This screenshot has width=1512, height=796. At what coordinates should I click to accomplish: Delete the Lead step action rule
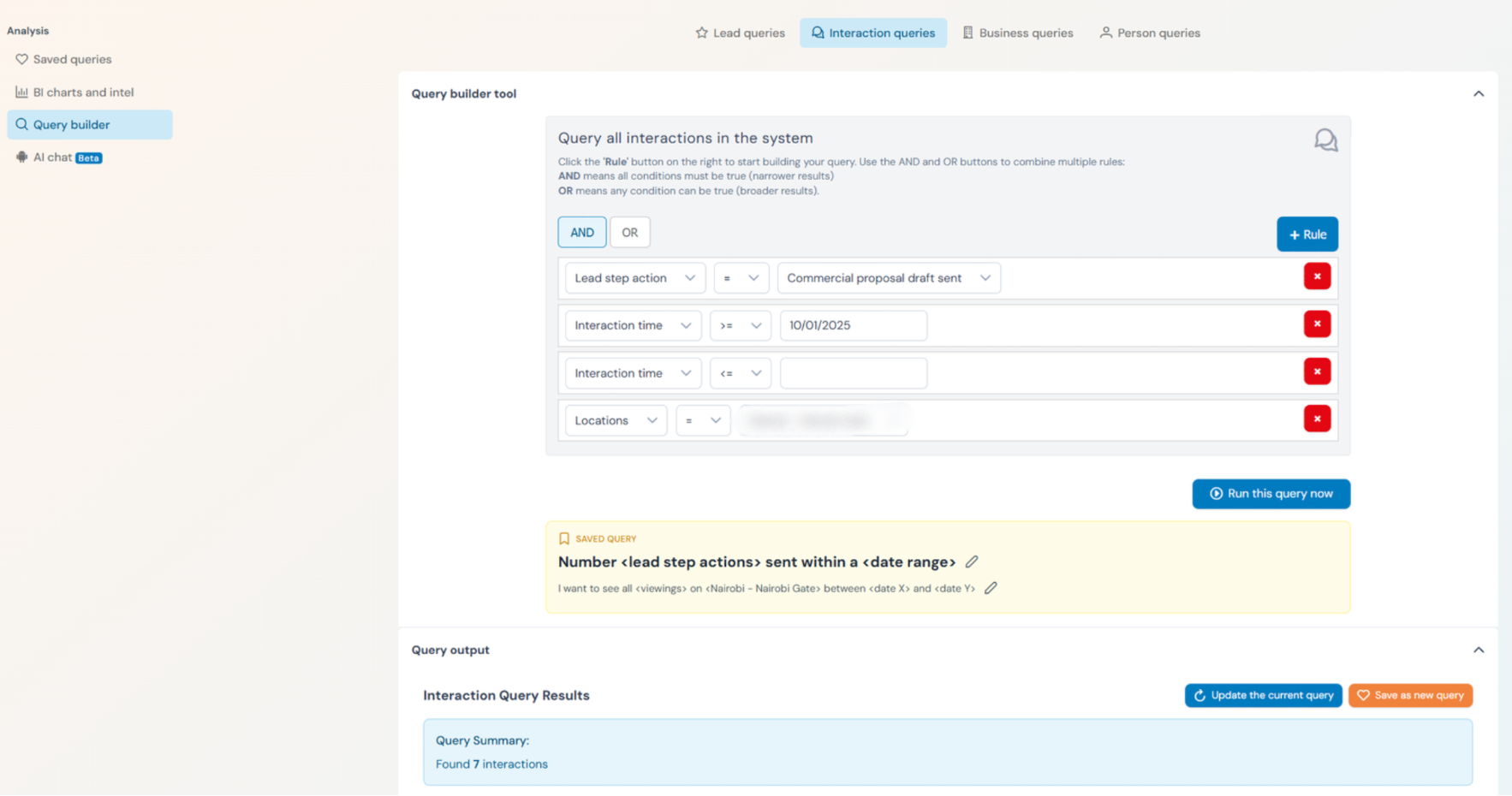pyautogui.click(x=1316, y=276)
